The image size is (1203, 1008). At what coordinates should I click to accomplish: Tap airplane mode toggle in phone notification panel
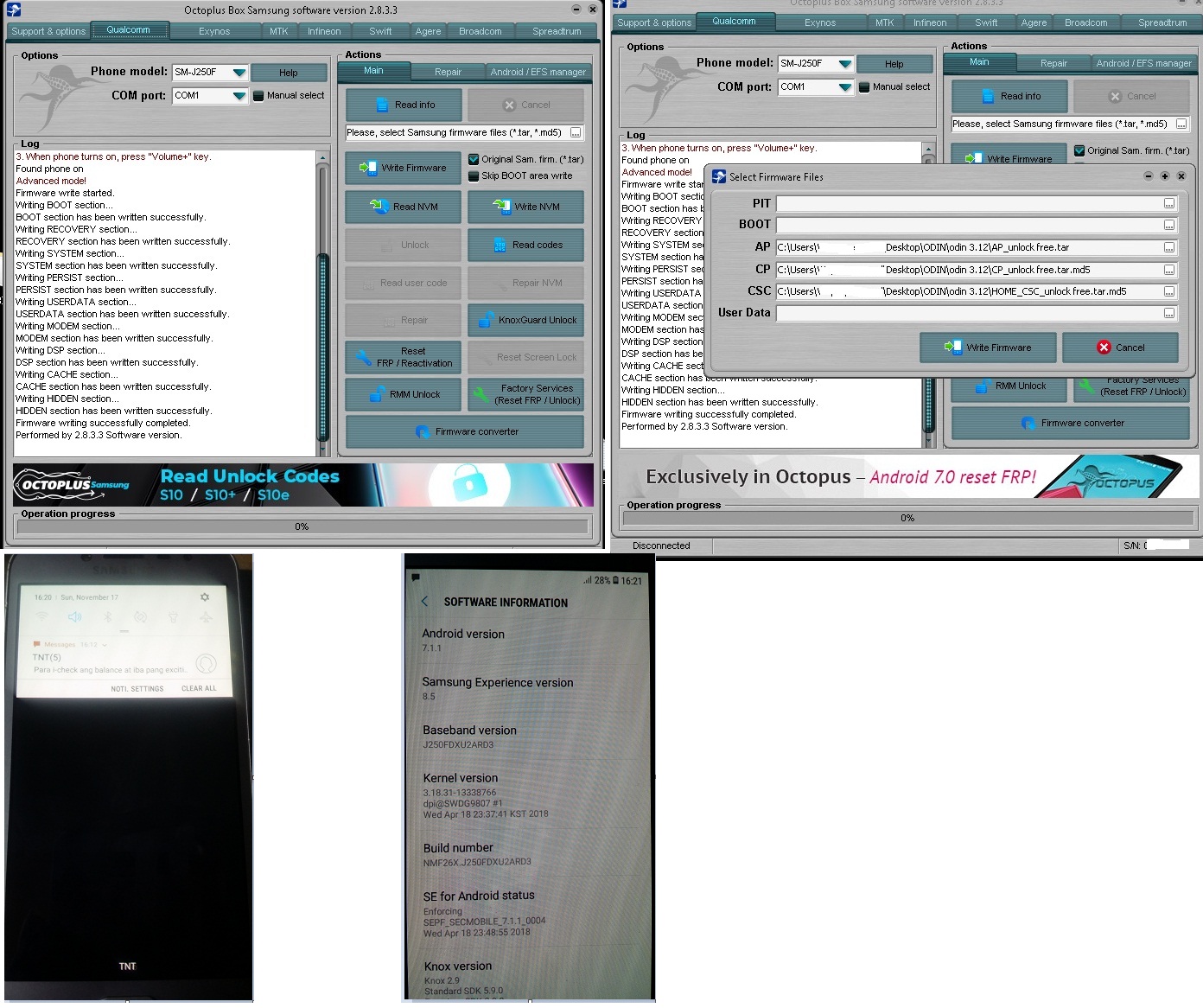coord(206,617)
